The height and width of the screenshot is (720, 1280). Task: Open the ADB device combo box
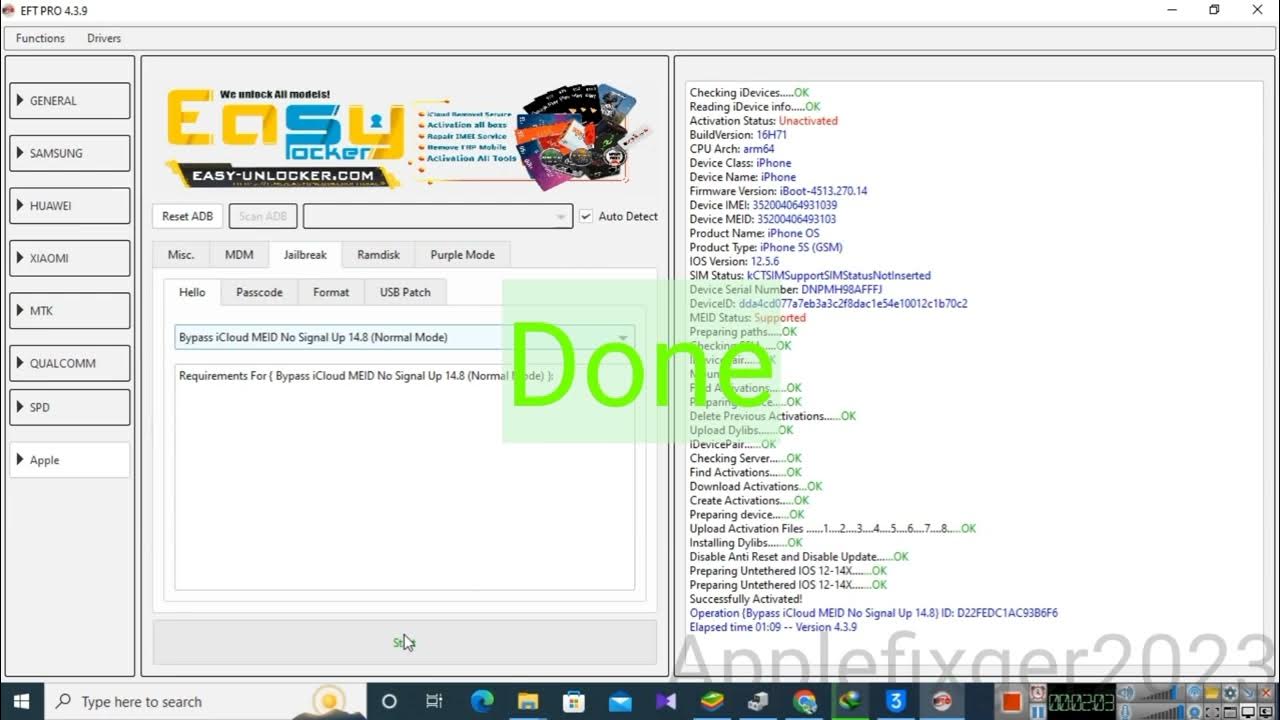coord(438,216)
